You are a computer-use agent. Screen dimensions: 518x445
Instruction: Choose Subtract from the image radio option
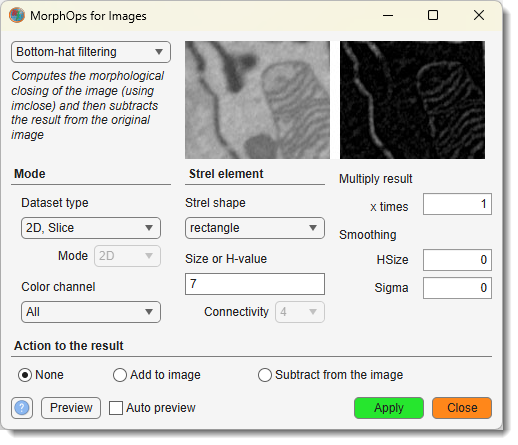coord(265,375)
